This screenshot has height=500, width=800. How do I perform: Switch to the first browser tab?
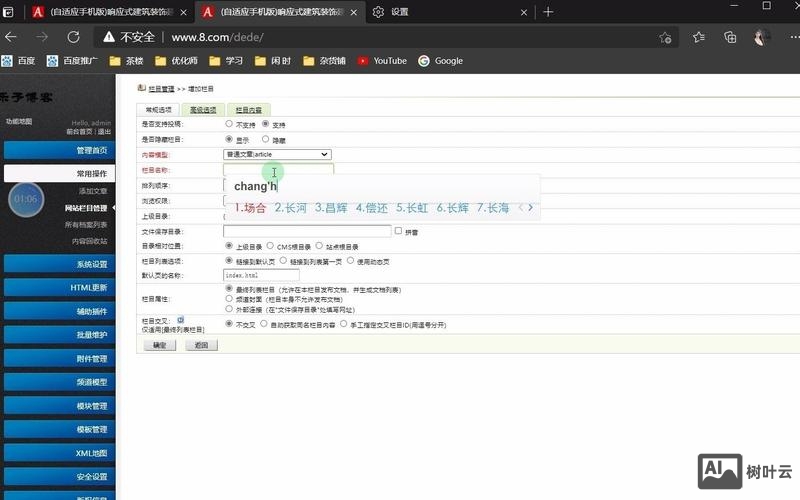coord(109,12)
